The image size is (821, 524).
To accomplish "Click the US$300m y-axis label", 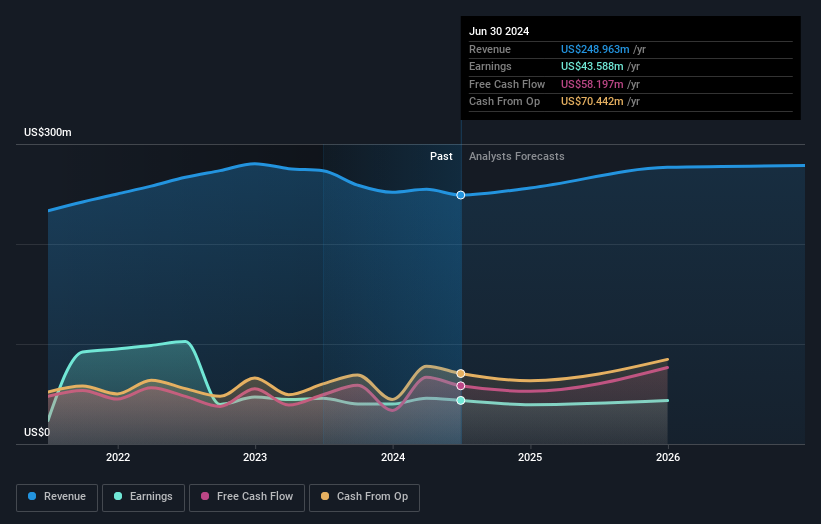I will pos(48,132).
